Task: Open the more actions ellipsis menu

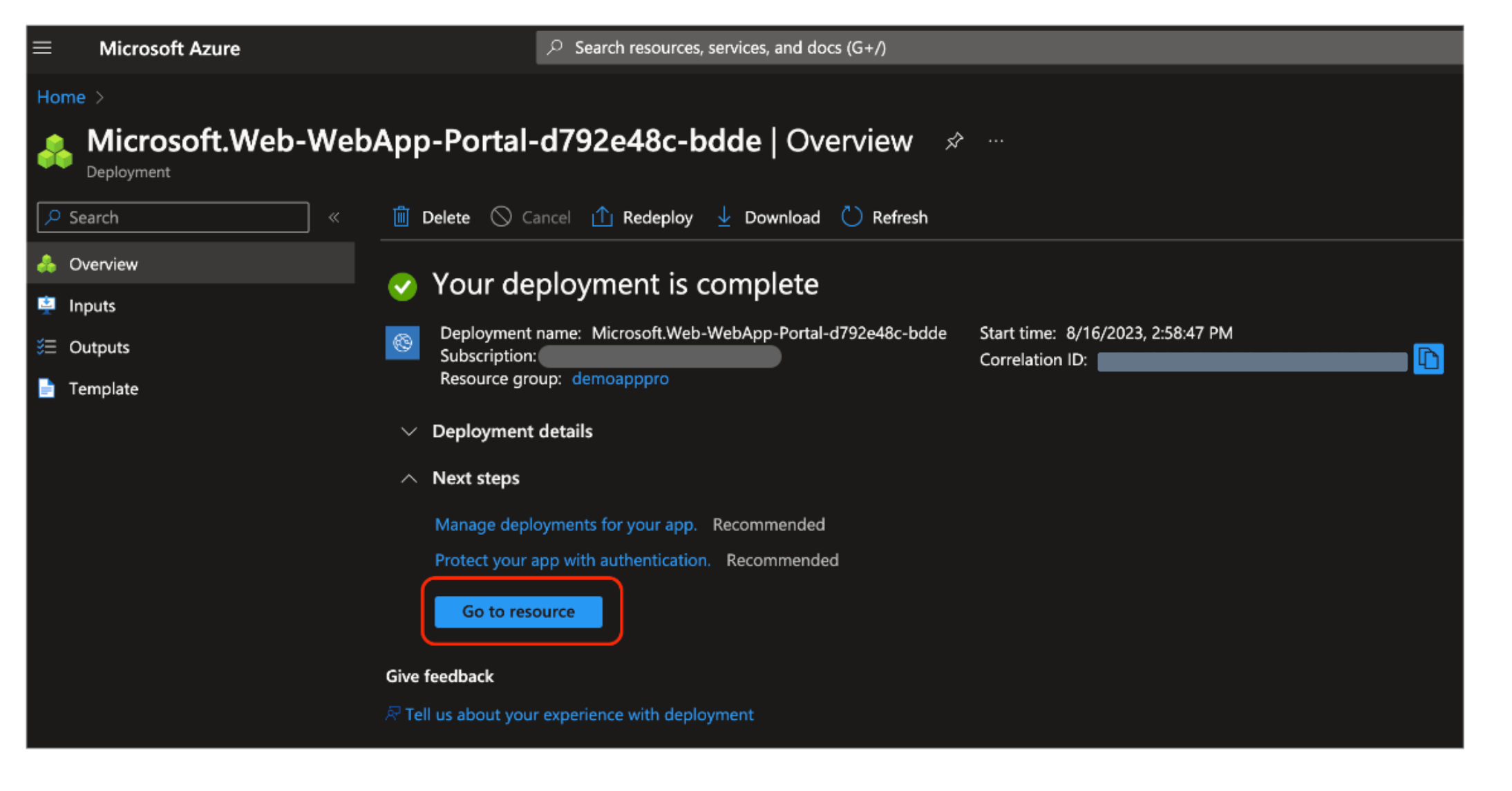Action: coord(996,140)
